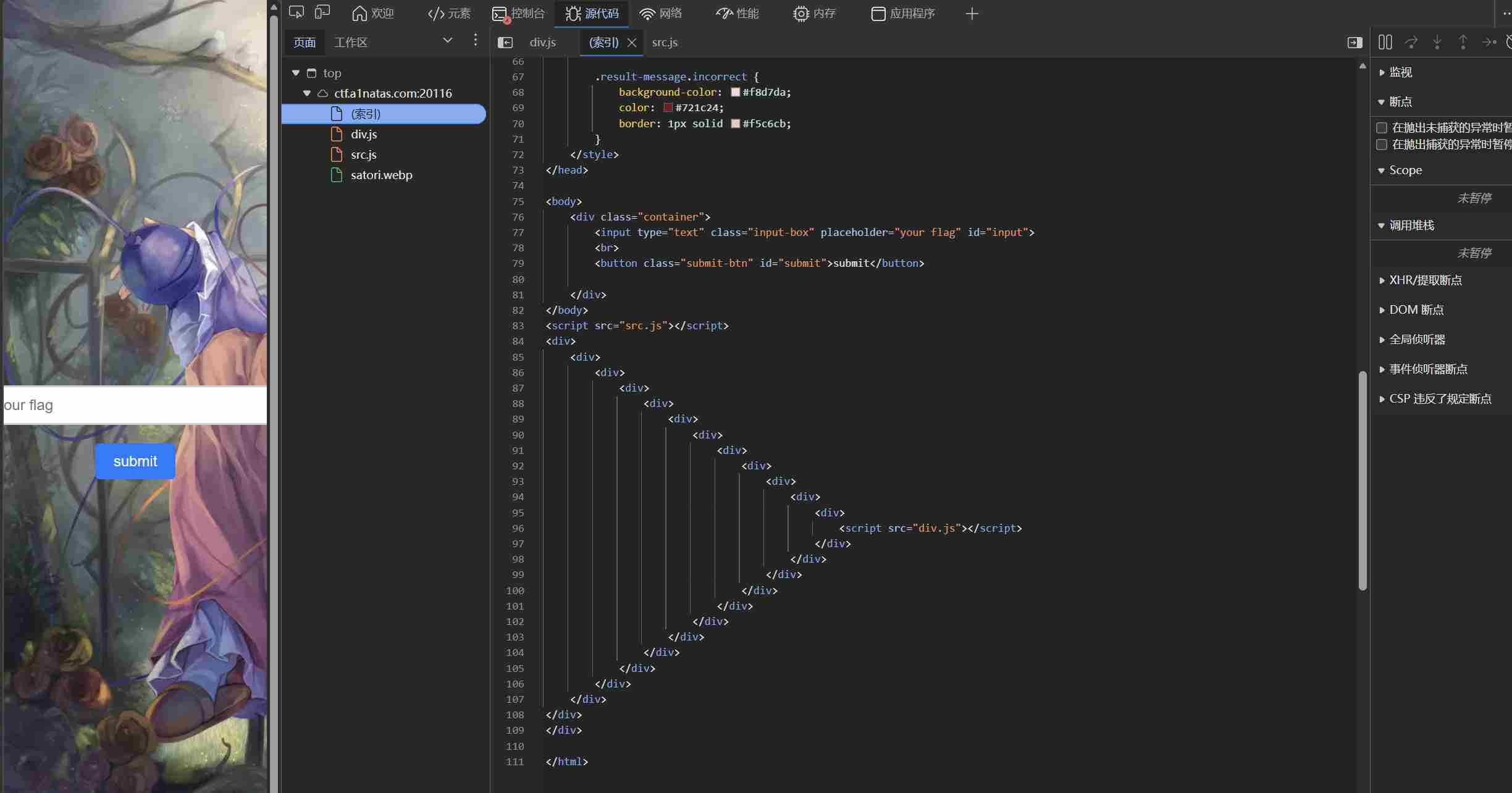1512x793 pixels.
Task: Click the step out of function icon
Action: 1463,42
